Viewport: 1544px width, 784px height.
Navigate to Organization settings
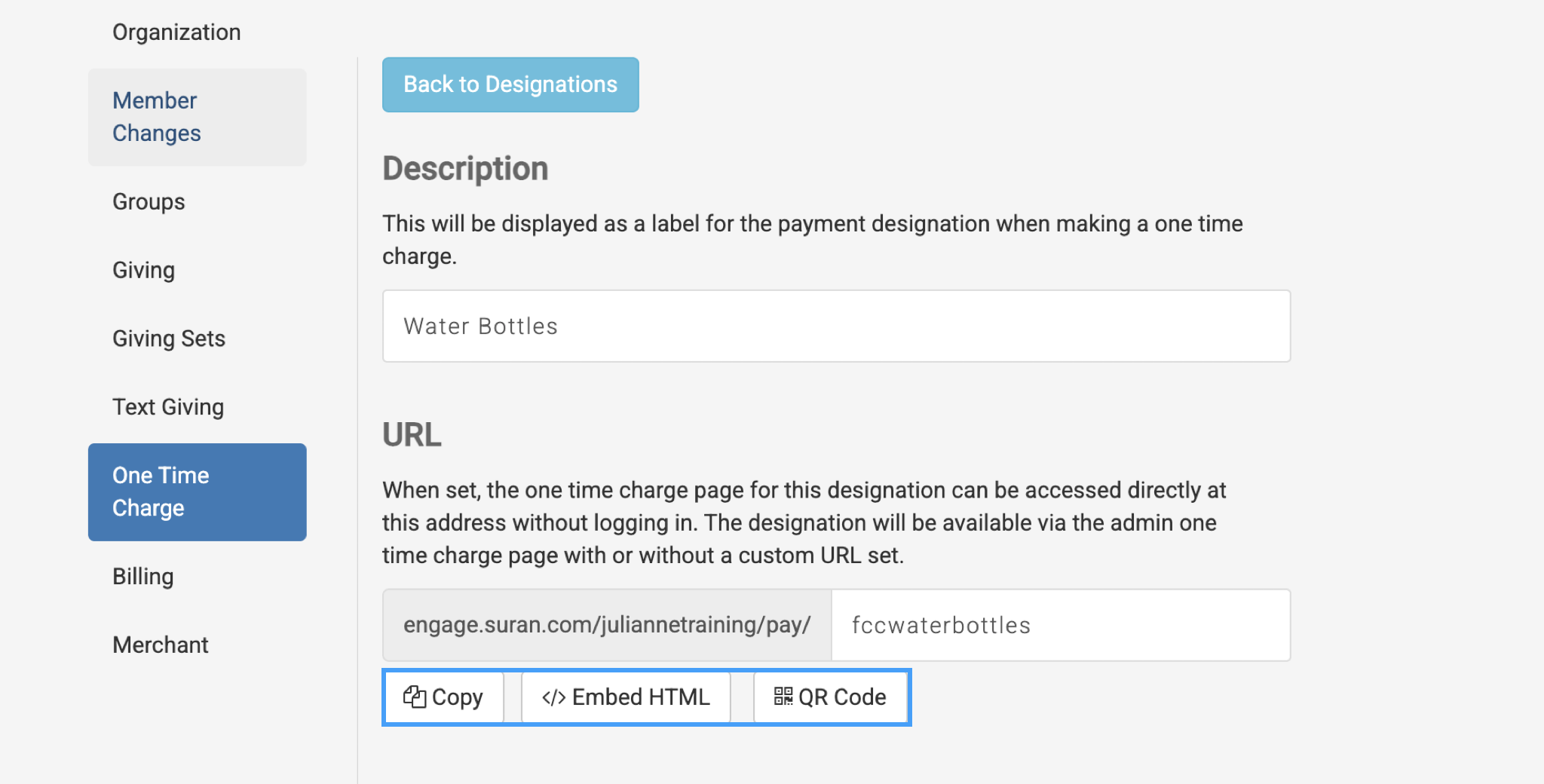click(176, 32)
